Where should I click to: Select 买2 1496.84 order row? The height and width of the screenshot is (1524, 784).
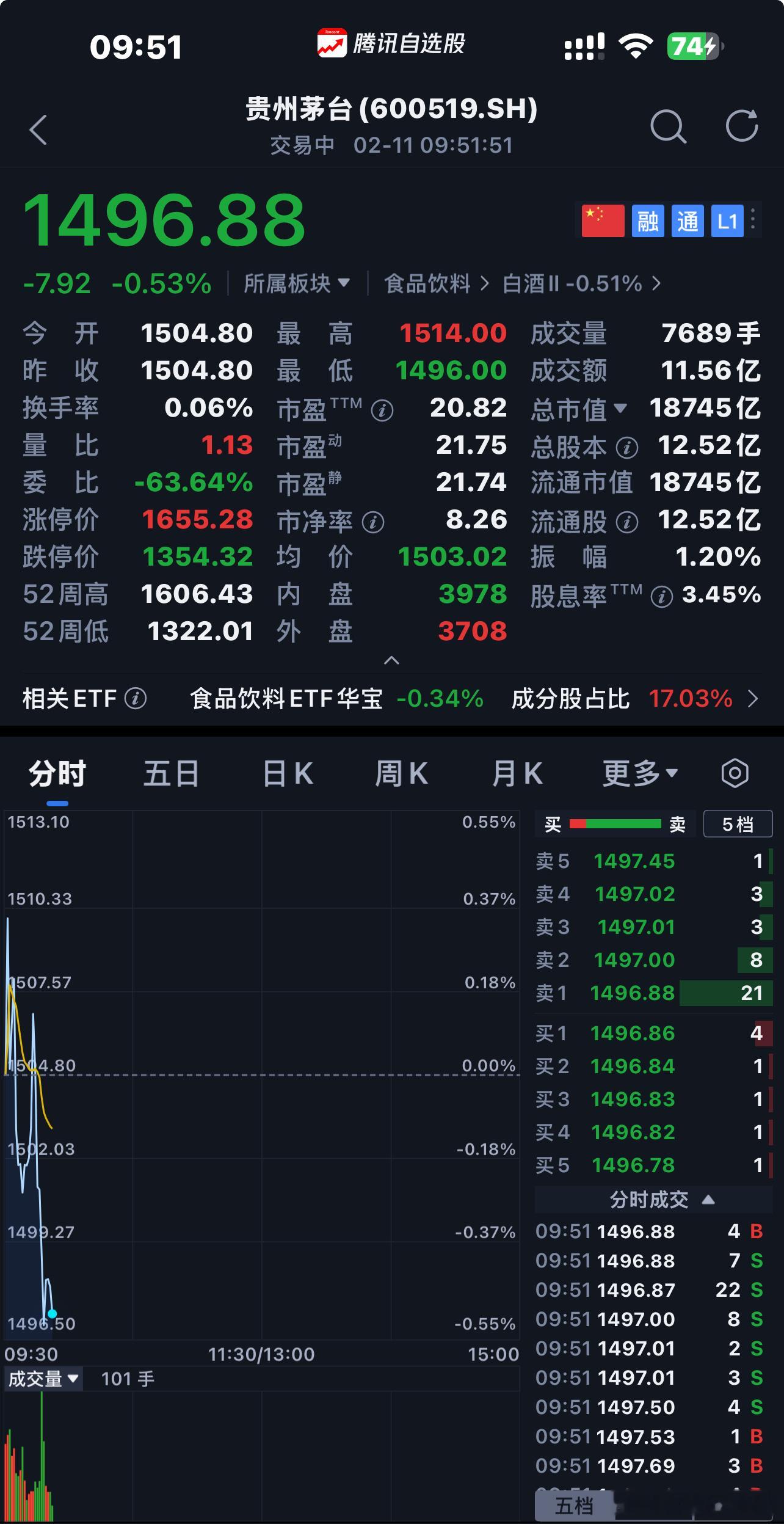coord(653,1066)
